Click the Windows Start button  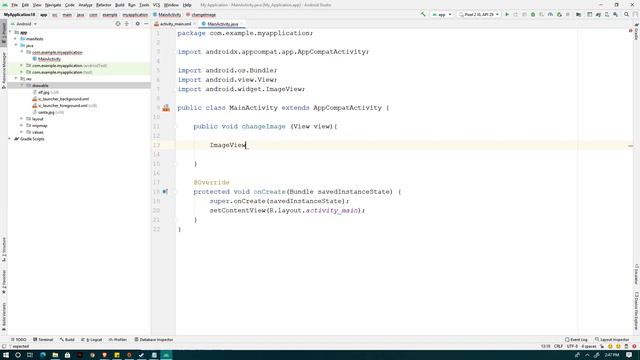(6, 355)
